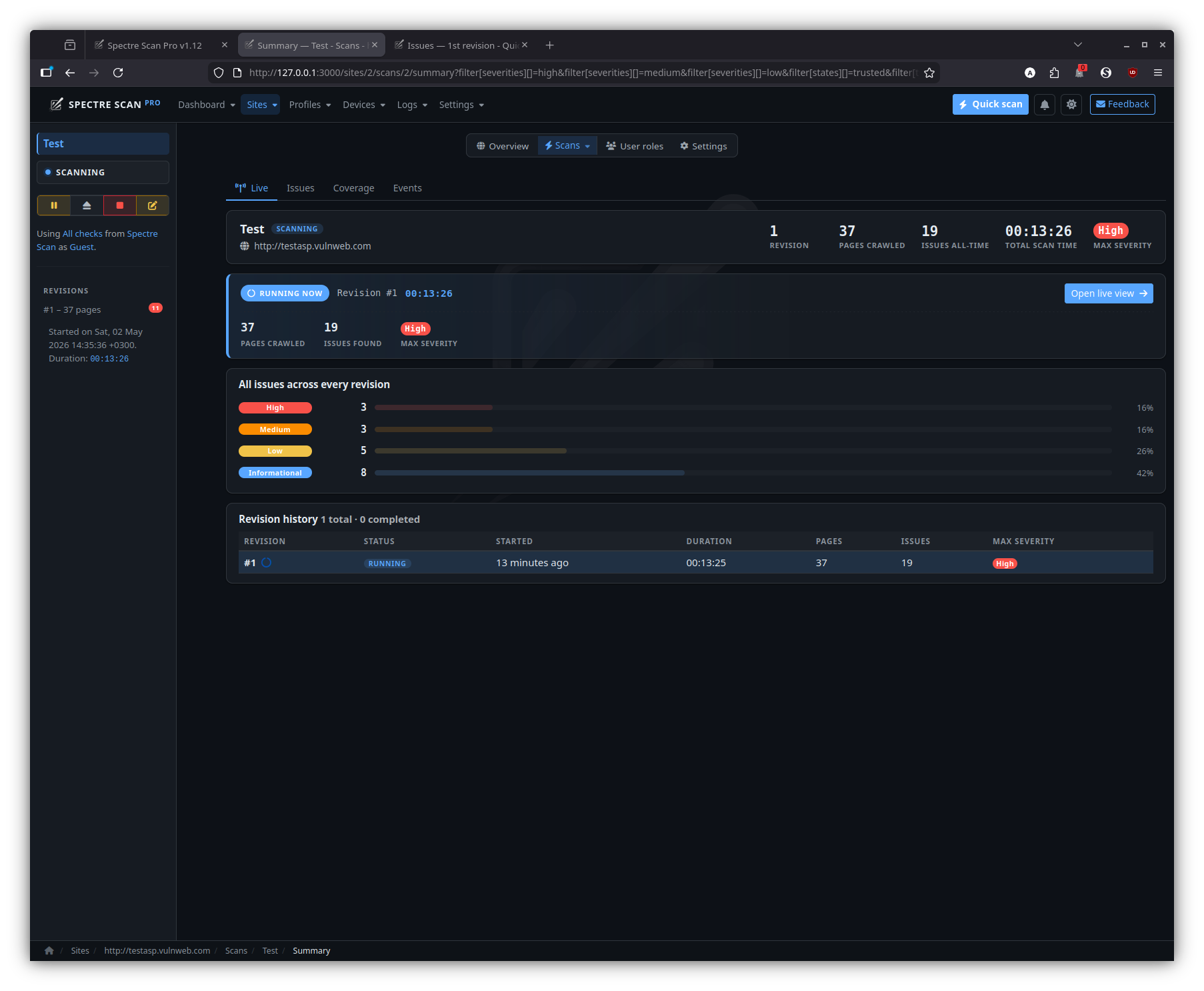1204x991 pixels.
Task: Expand the Sites dropdown
Action: click(261, 105)
